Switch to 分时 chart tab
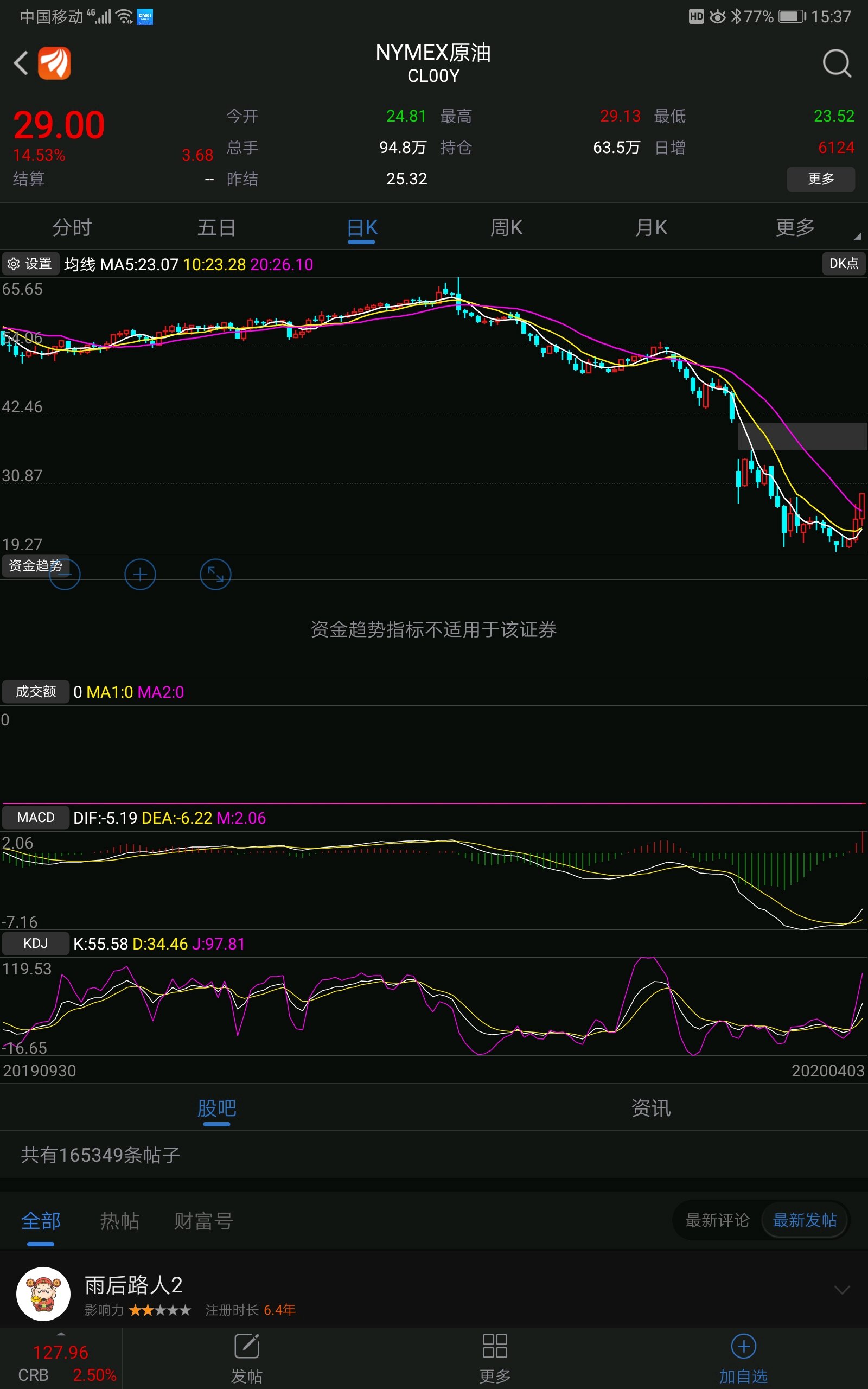Viewport: 868px width, 1389px height. pyautogui.click(x=72, y=228)
